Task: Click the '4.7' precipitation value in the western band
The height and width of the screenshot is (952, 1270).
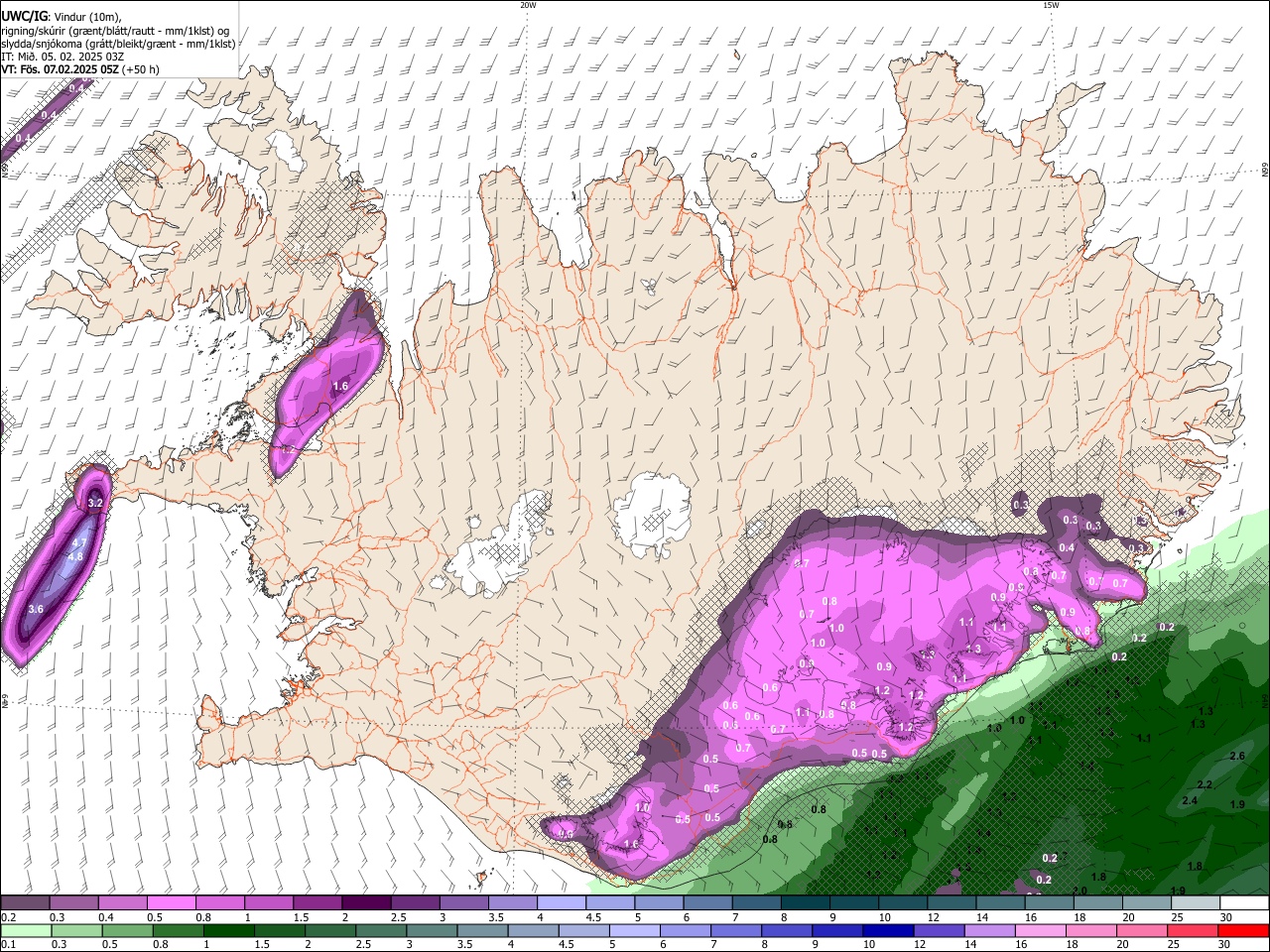Action: click(79, 542)
